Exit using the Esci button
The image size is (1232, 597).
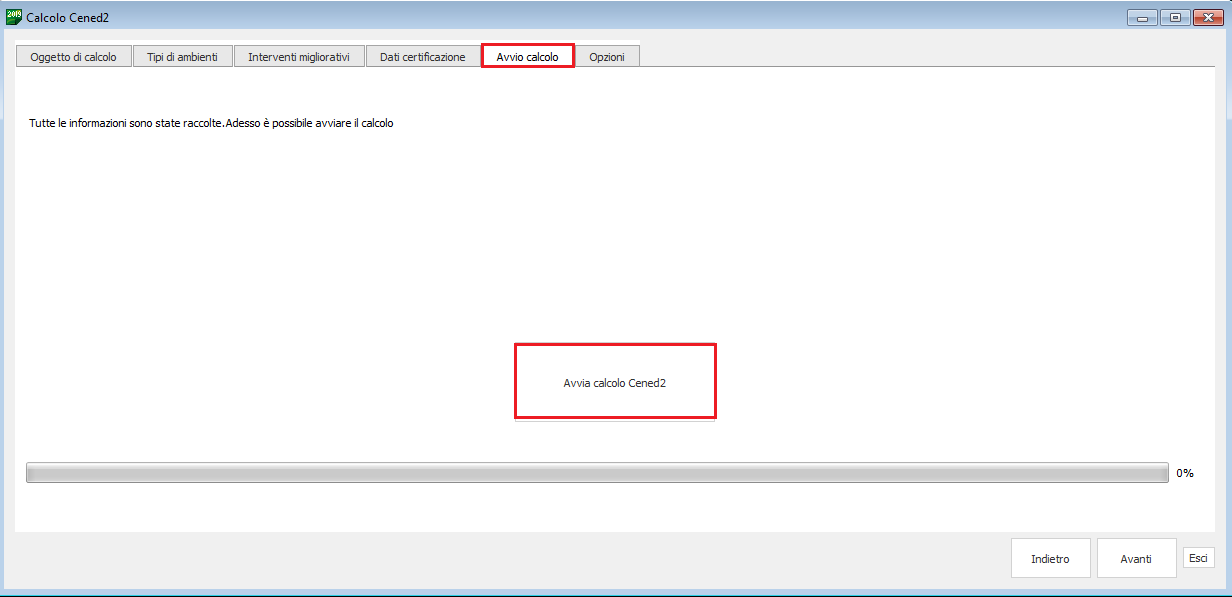pyautogui.click(x=1198, y=558)
